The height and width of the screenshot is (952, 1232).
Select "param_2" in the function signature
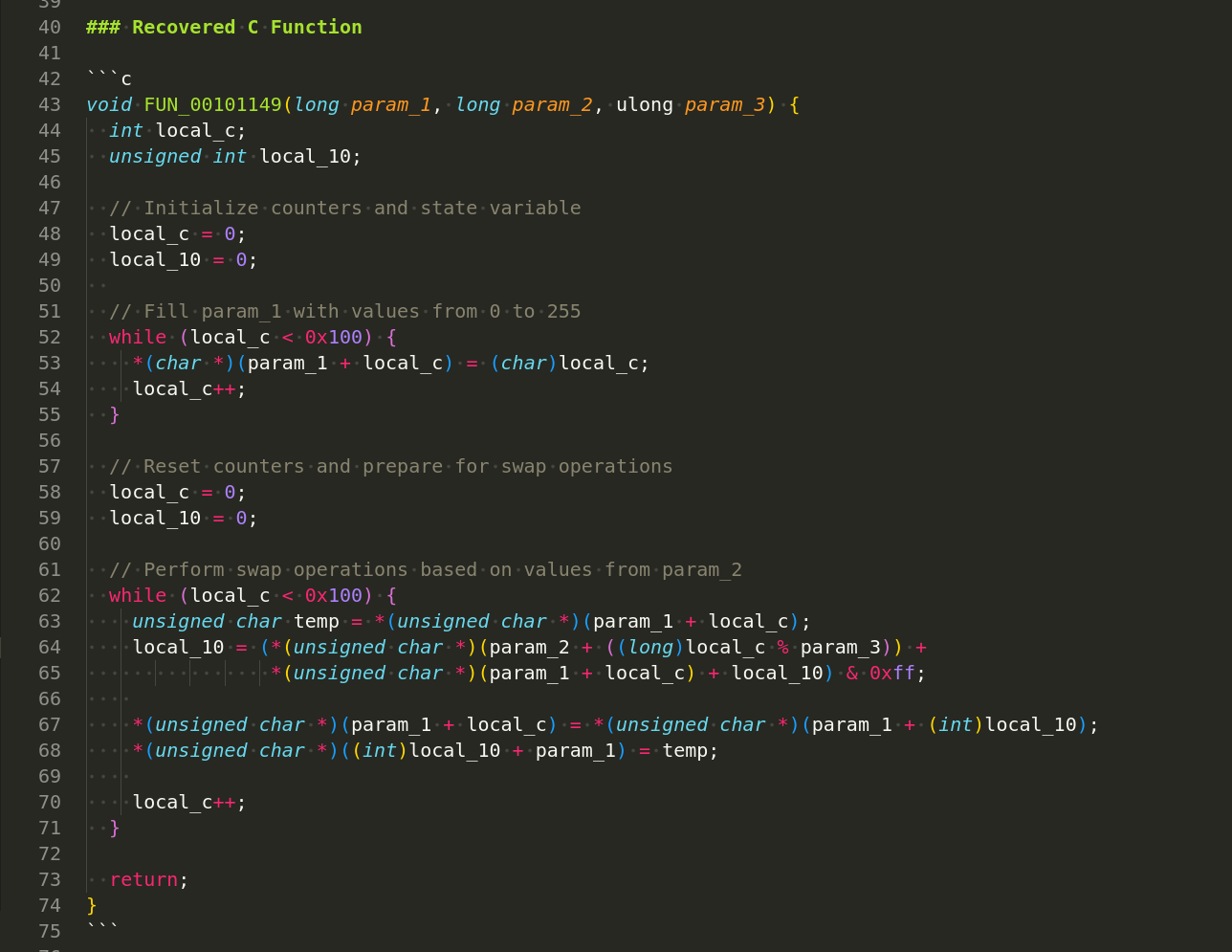(552, 104)
